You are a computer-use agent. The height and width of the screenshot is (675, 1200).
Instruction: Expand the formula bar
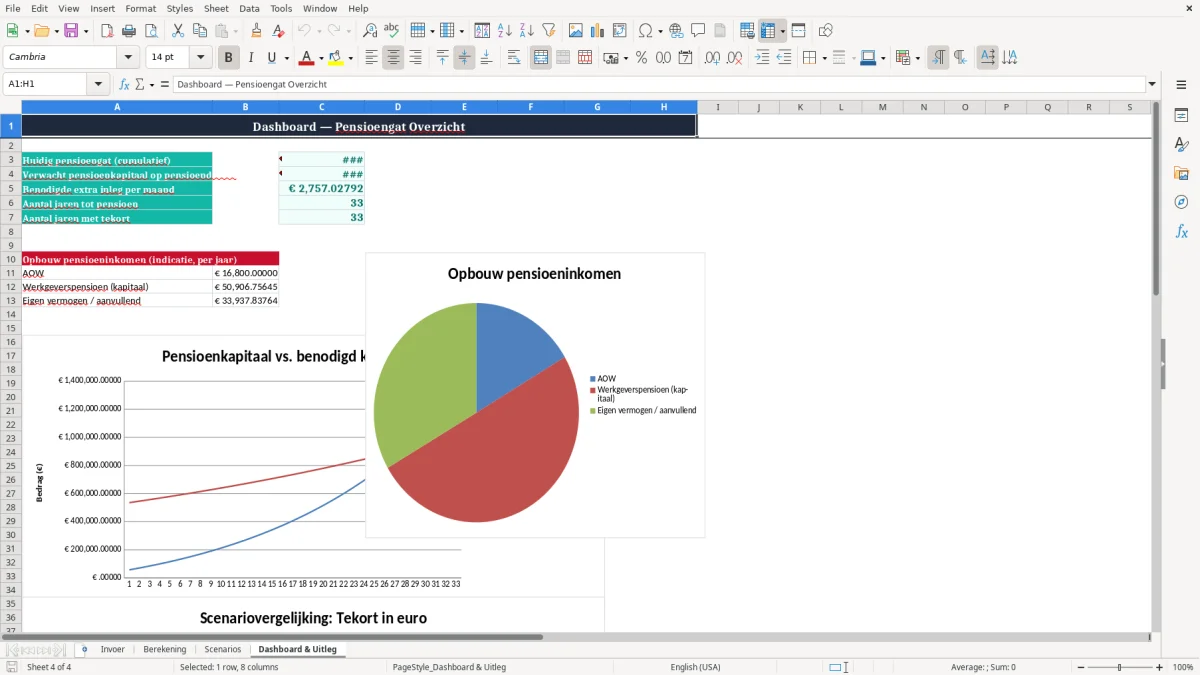[1152, 84]
